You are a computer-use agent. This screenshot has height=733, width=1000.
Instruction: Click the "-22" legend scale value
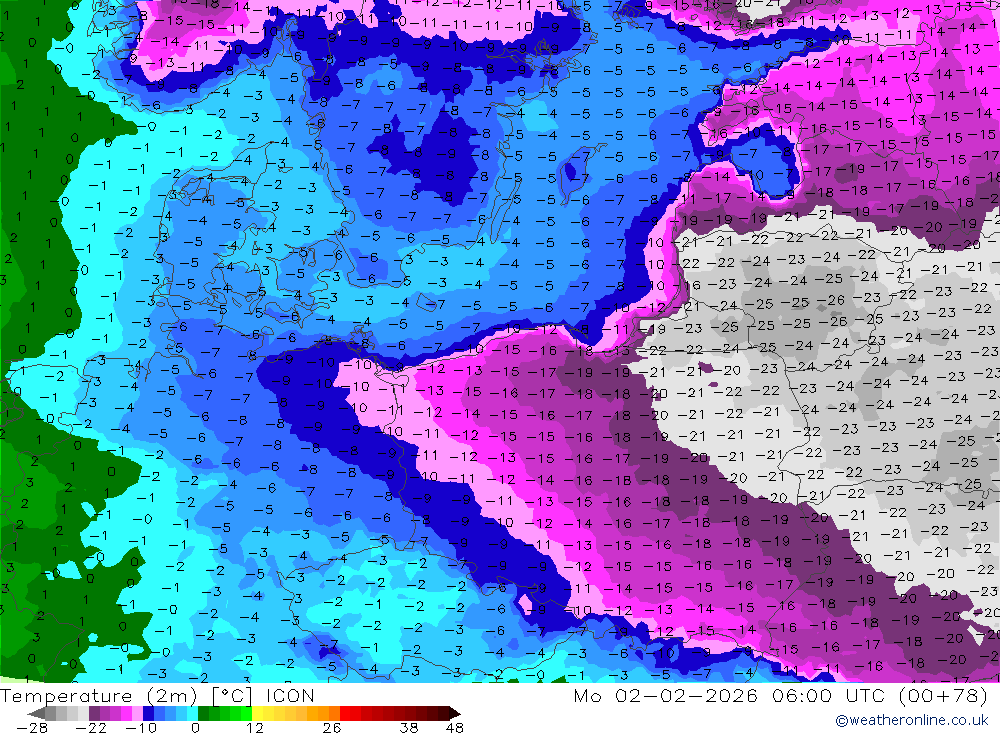(x=91, y=728)
